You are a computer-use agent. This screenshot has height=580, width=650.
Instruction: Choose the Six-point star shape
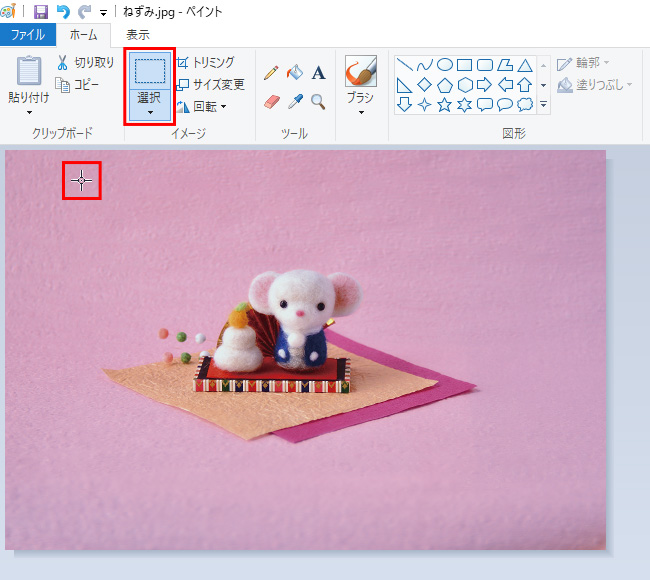click(x=465, y=104)
